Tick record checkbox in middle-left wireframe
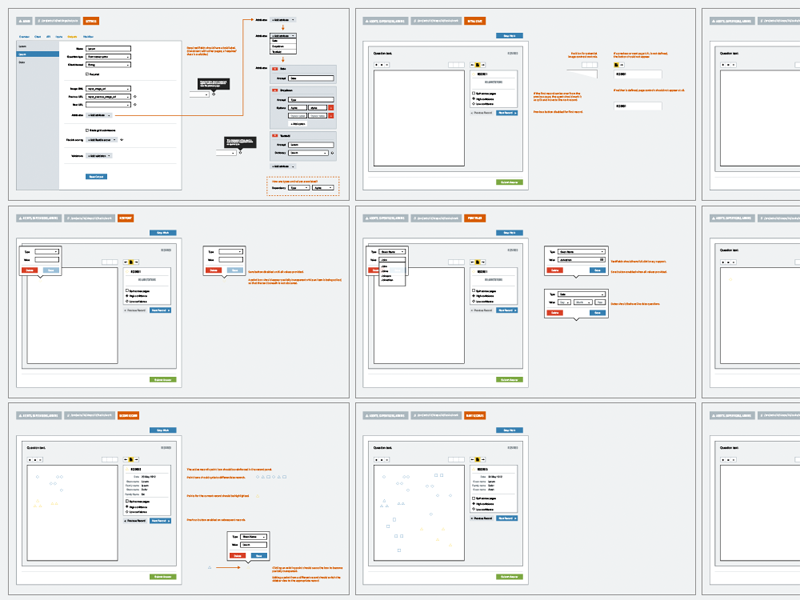Screen dimensions: 800x600 click(127, 291)
